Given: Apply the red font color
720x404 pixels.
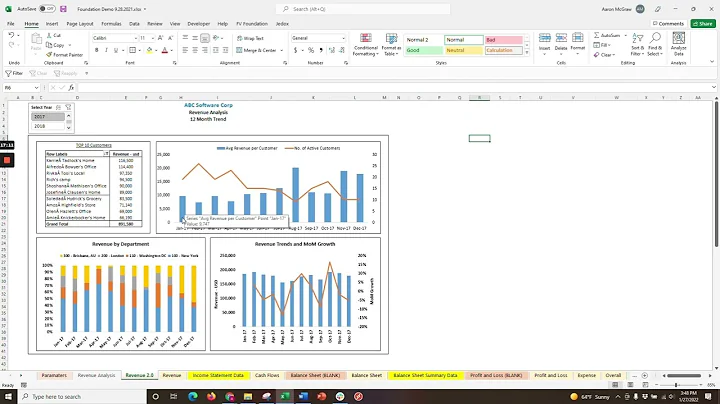Looking at the screenshot, I should coord(165,50).
